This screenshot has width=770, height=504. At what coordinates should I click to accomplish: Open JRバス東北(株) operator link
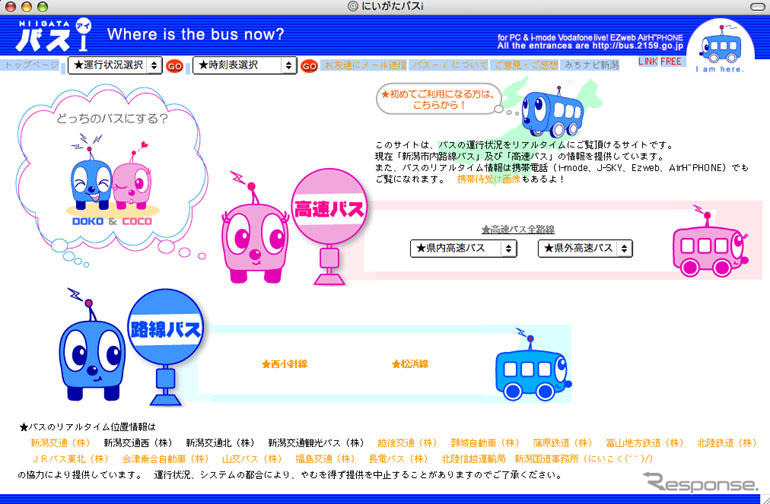pos(70,459)
